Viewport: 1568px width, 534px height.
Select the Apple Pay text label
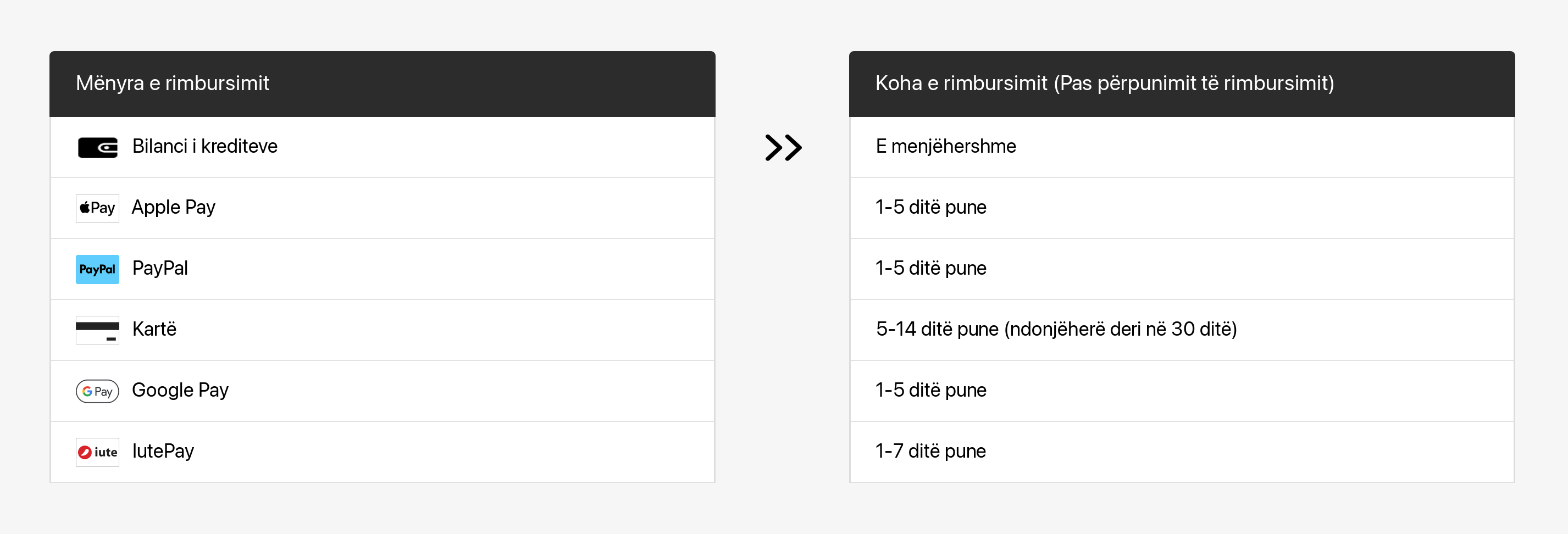coord(174,208)
